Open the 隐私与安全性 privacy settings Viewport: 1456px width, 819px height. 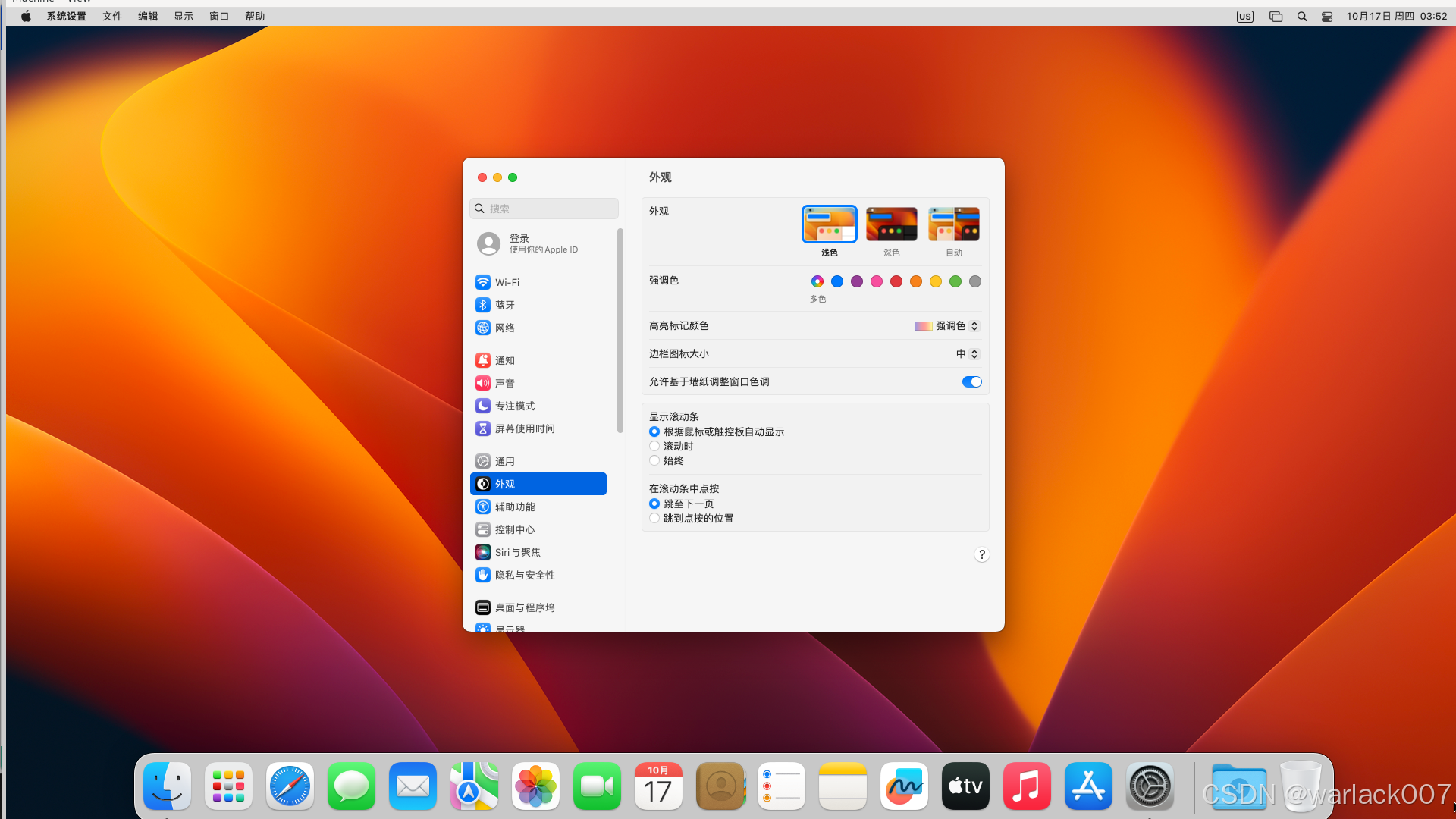[538, 575]
